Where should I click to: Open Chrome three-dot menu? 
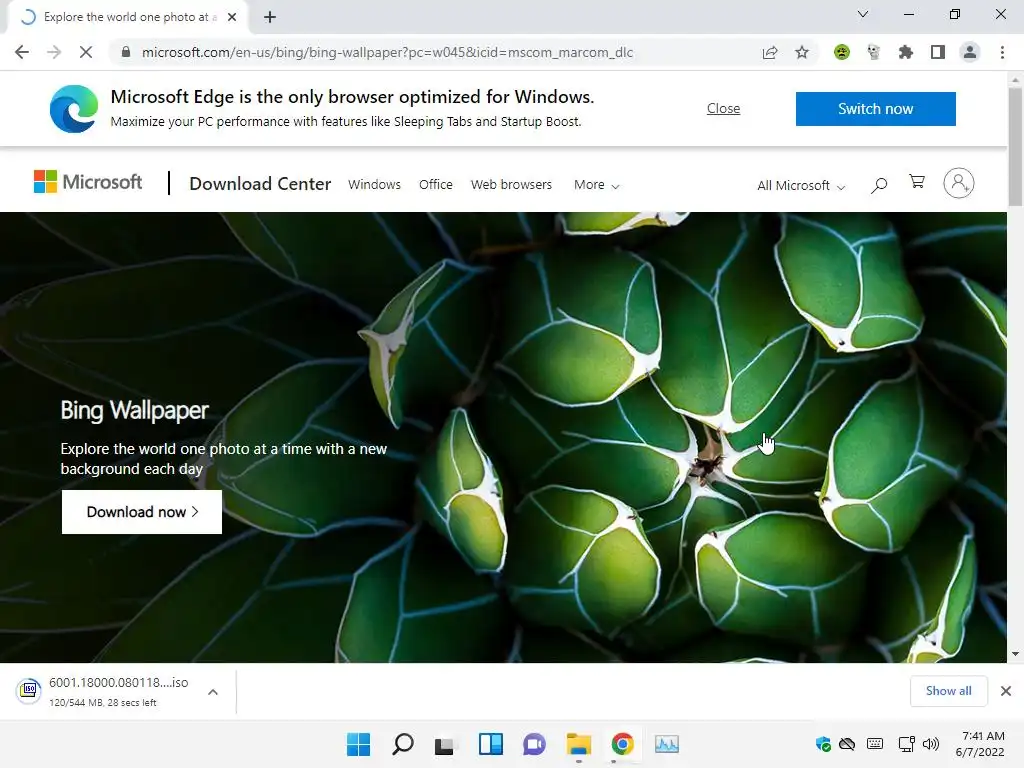(1002, 52)
